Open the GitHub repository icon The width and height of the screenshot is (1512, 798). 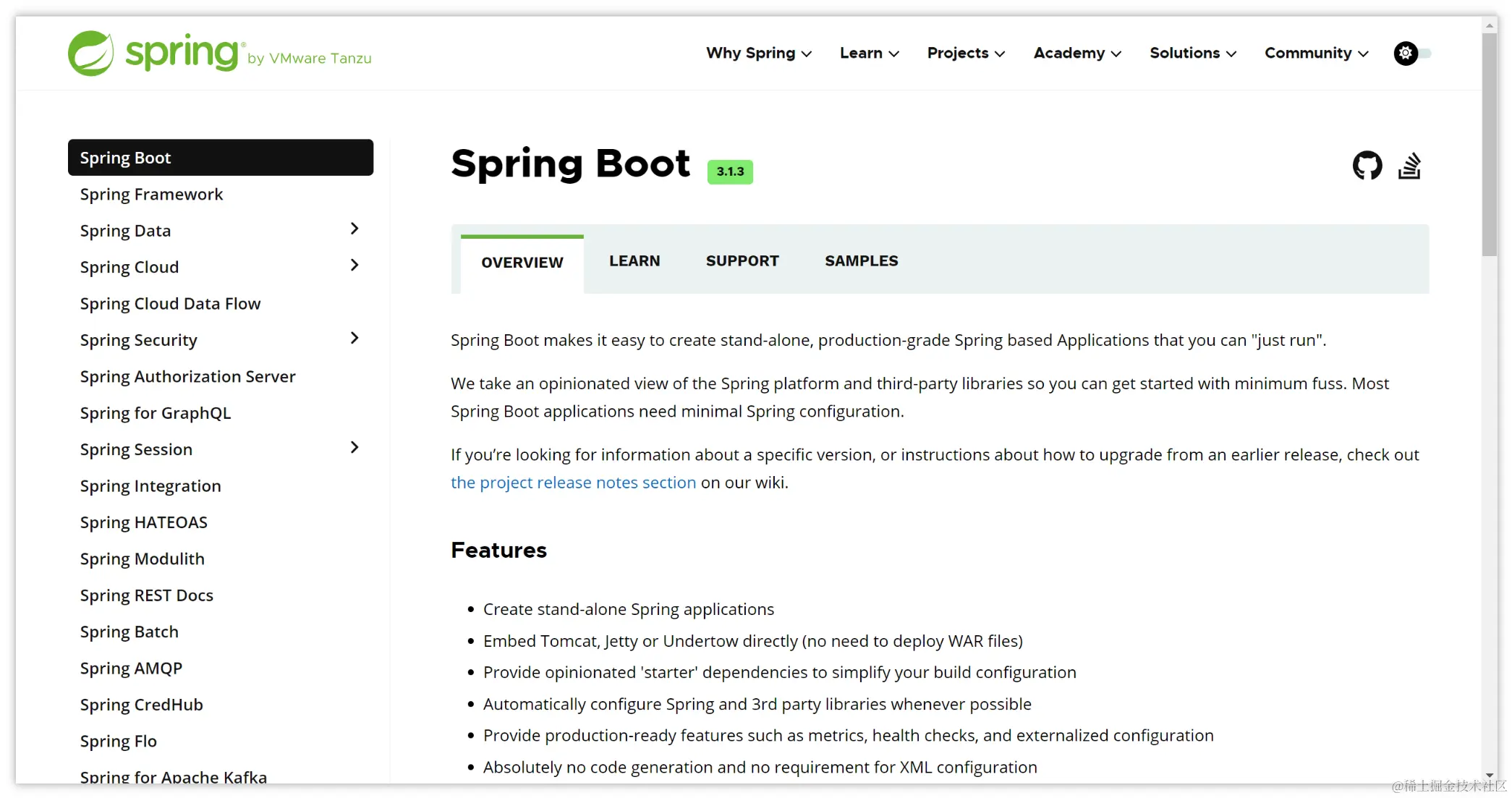pos(1367,166)
